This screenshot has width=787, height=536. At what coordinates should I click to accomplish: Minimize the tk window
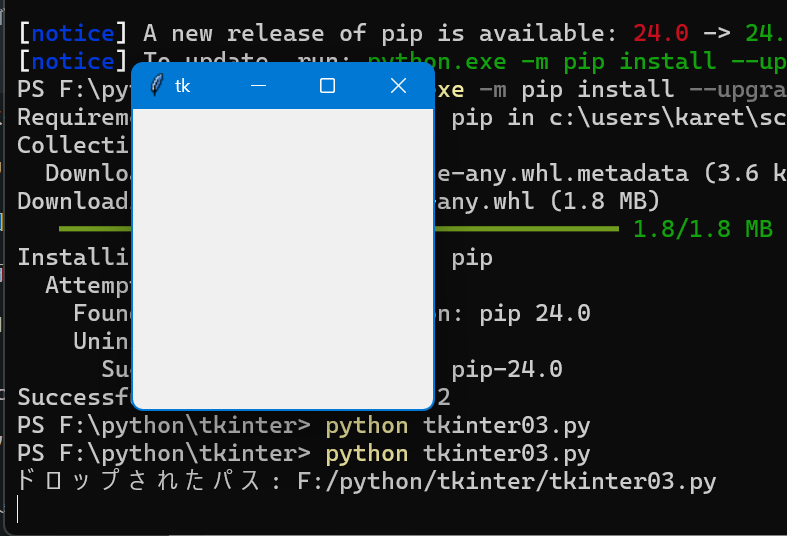pyautogui.click(x=258, y=86)
